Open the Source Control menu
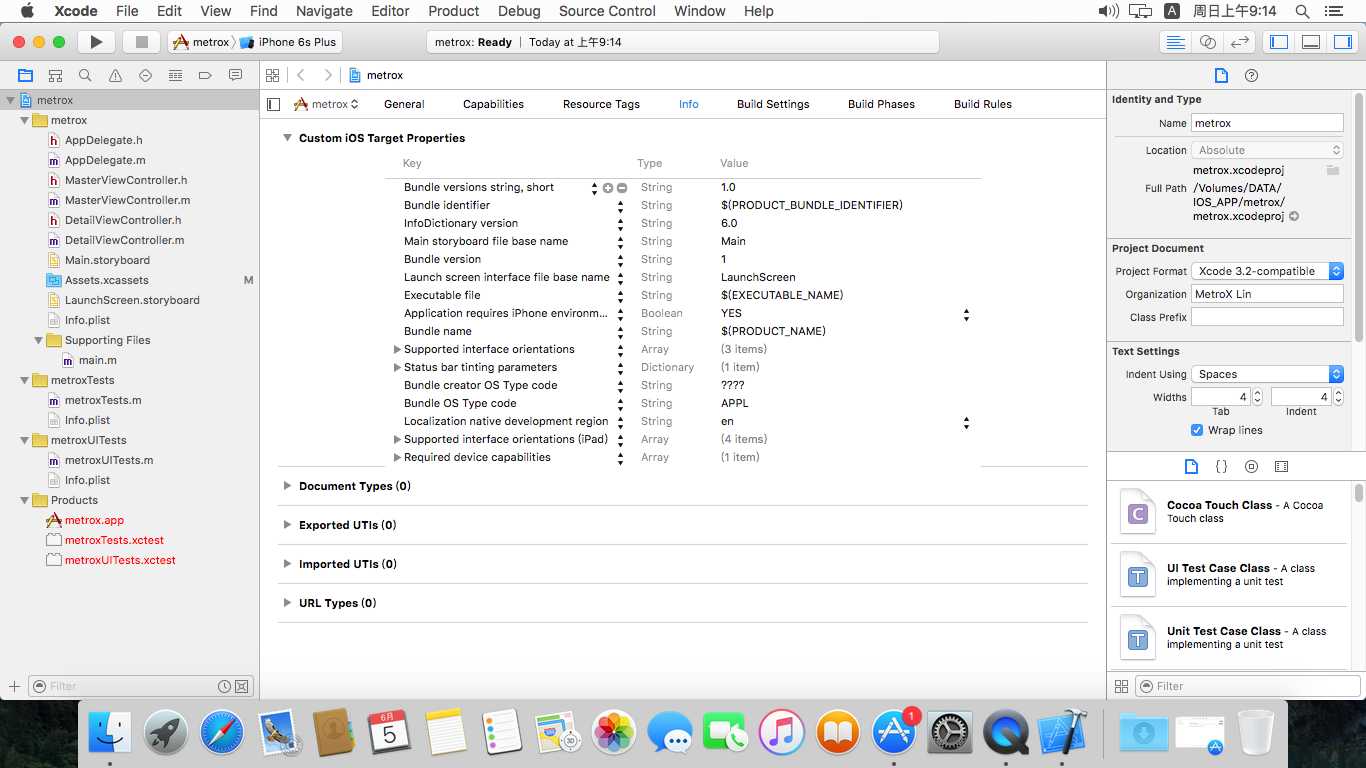 (607, 11)
